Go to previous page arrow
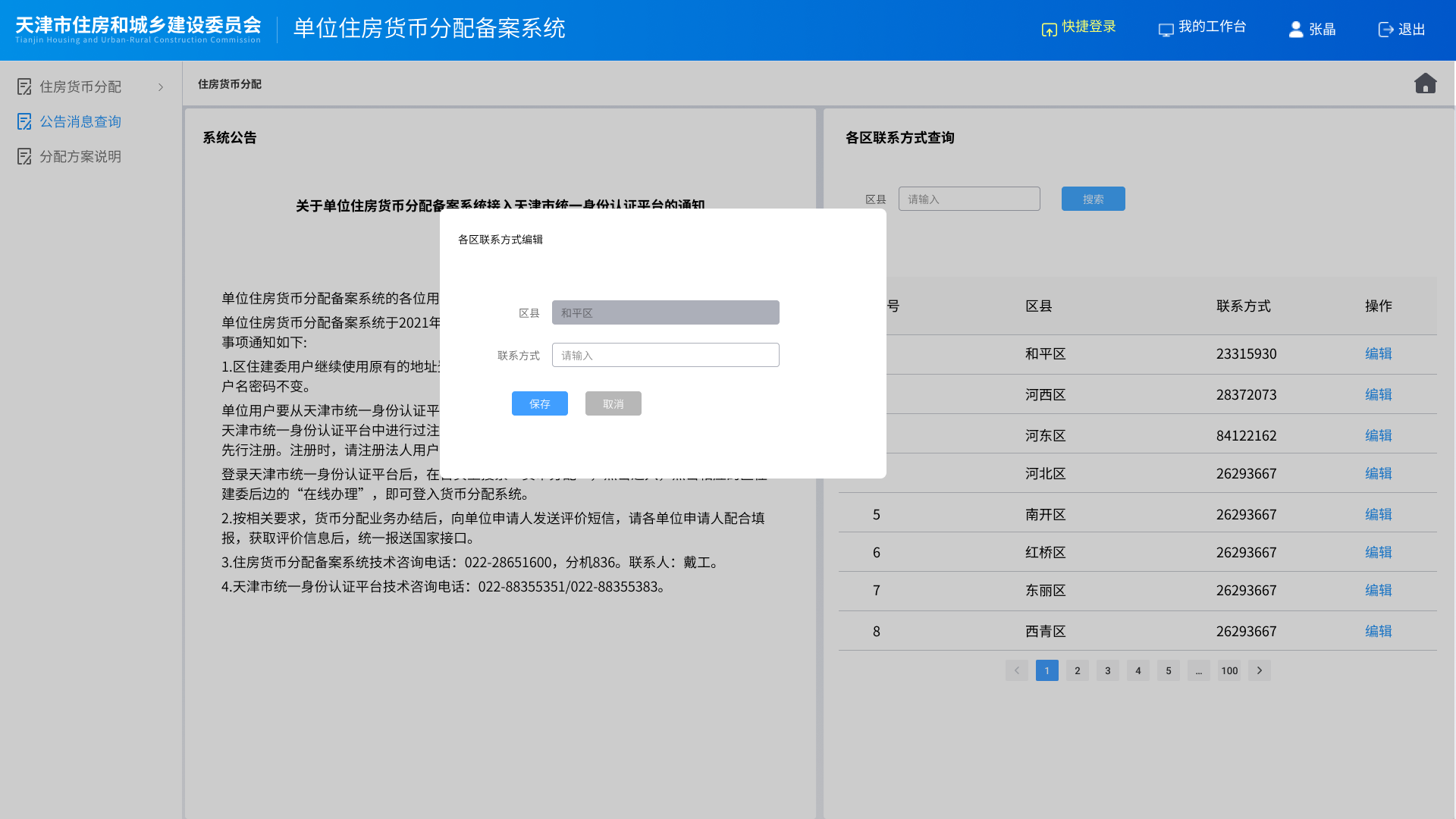This screenshot has width=1456, height=819. [1017, 670]
